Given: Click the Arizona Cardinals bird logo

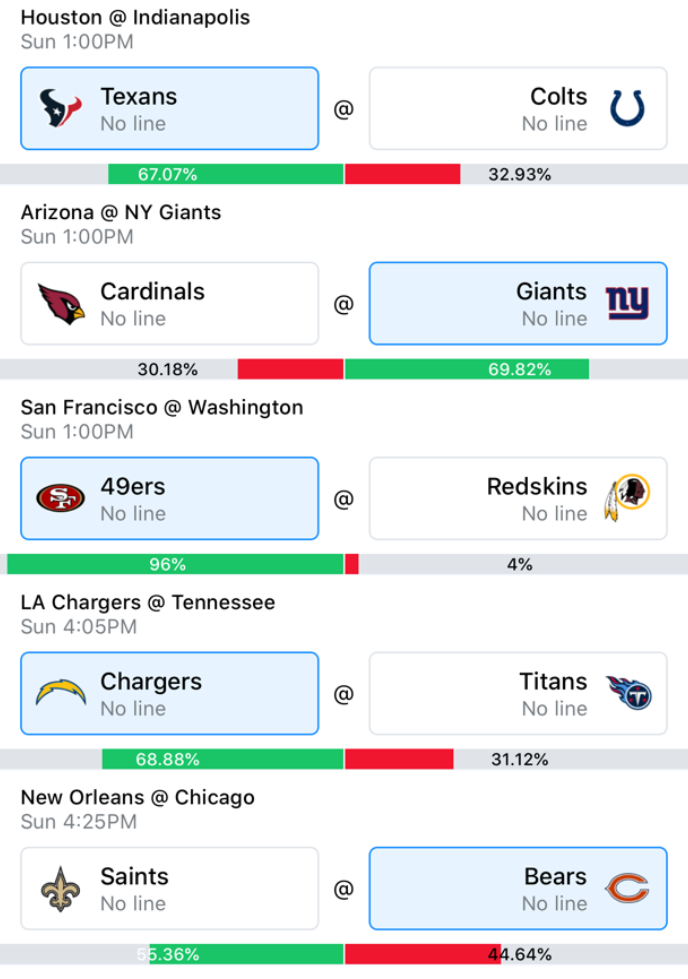Looking at the screenshot, I should 61,303.
